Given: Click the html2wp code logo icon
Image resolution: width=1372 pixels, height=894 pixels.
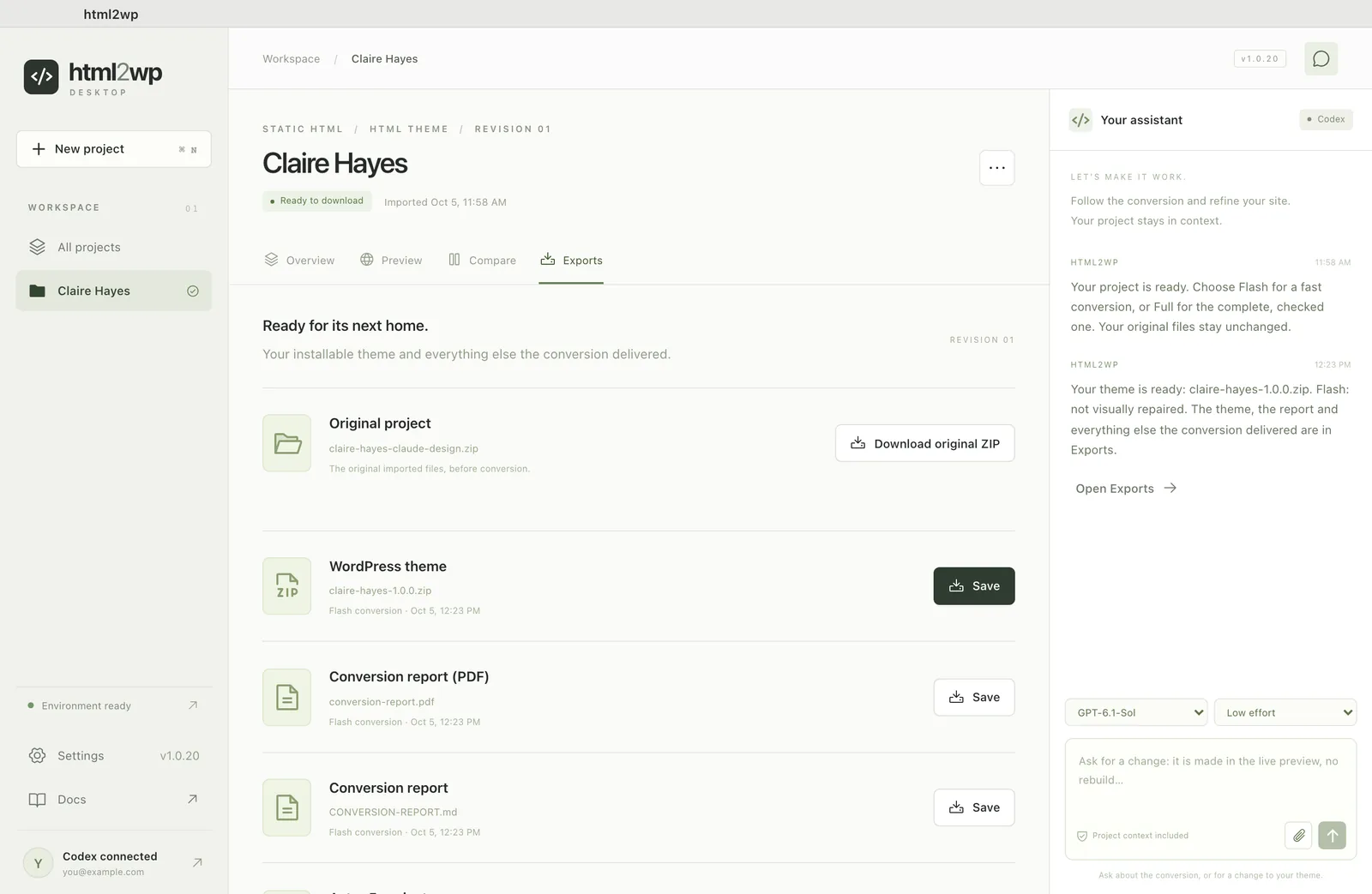Looking at the screenshot, I should [x=41, y=77].
